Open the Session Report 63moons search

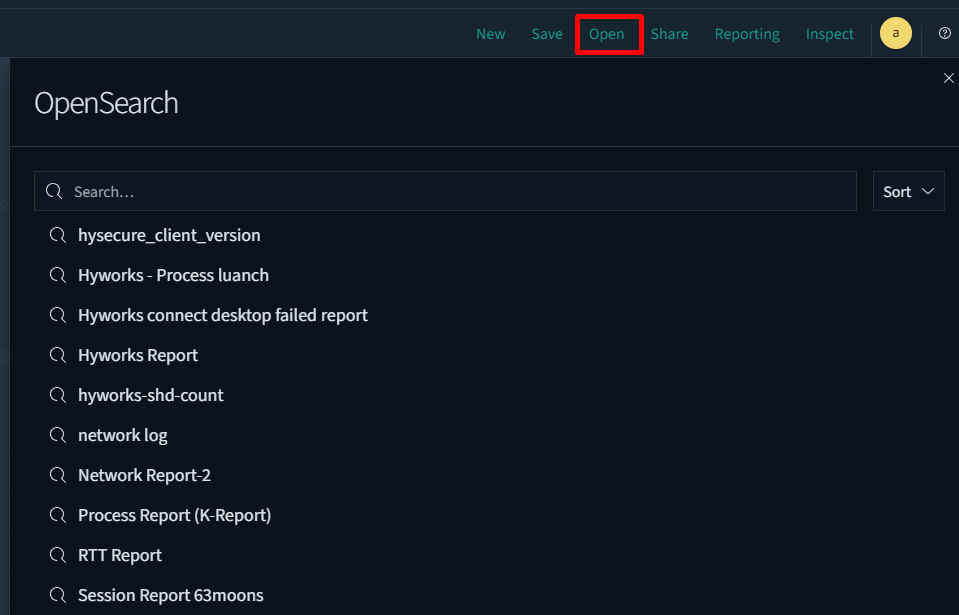click(x=171, y=595)
